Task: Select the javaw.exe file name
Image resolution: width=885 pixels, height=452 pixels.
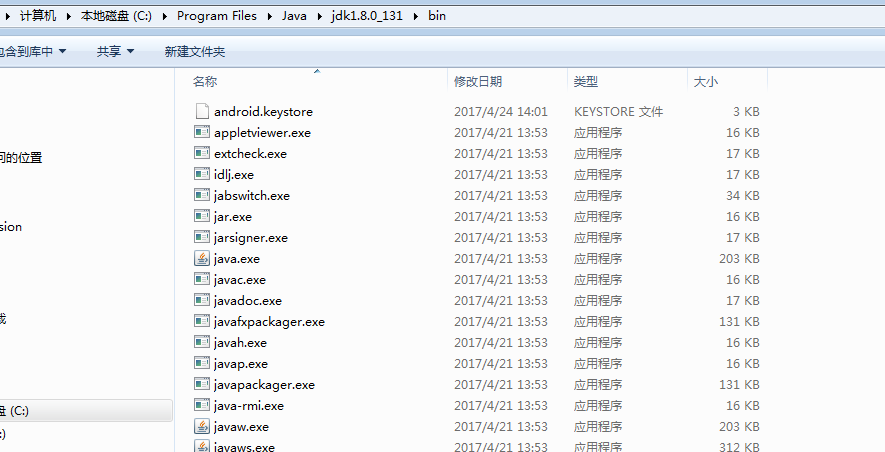Action: point(242,427)
